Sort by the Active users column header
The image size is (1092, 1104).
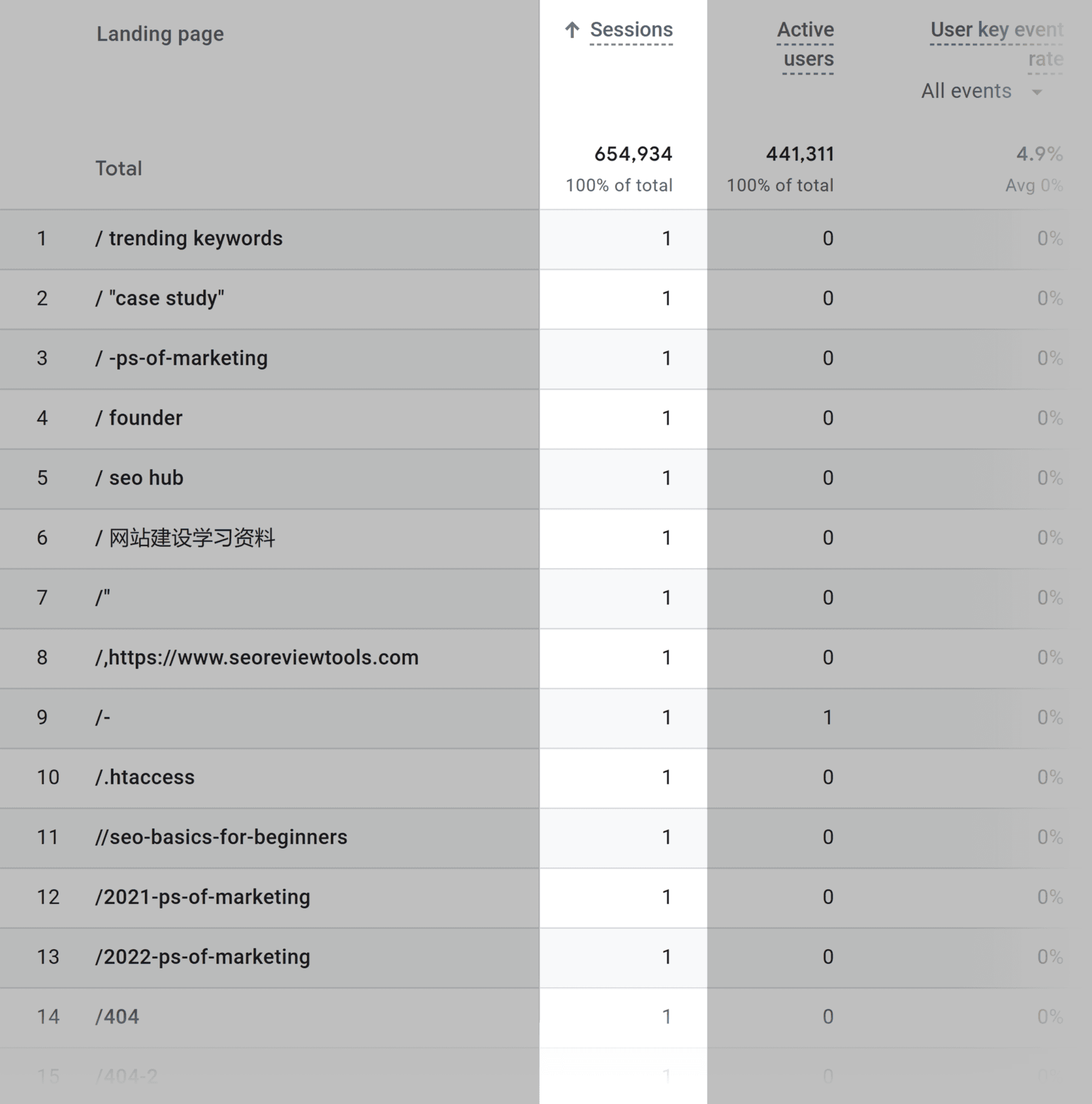(805, 44)
